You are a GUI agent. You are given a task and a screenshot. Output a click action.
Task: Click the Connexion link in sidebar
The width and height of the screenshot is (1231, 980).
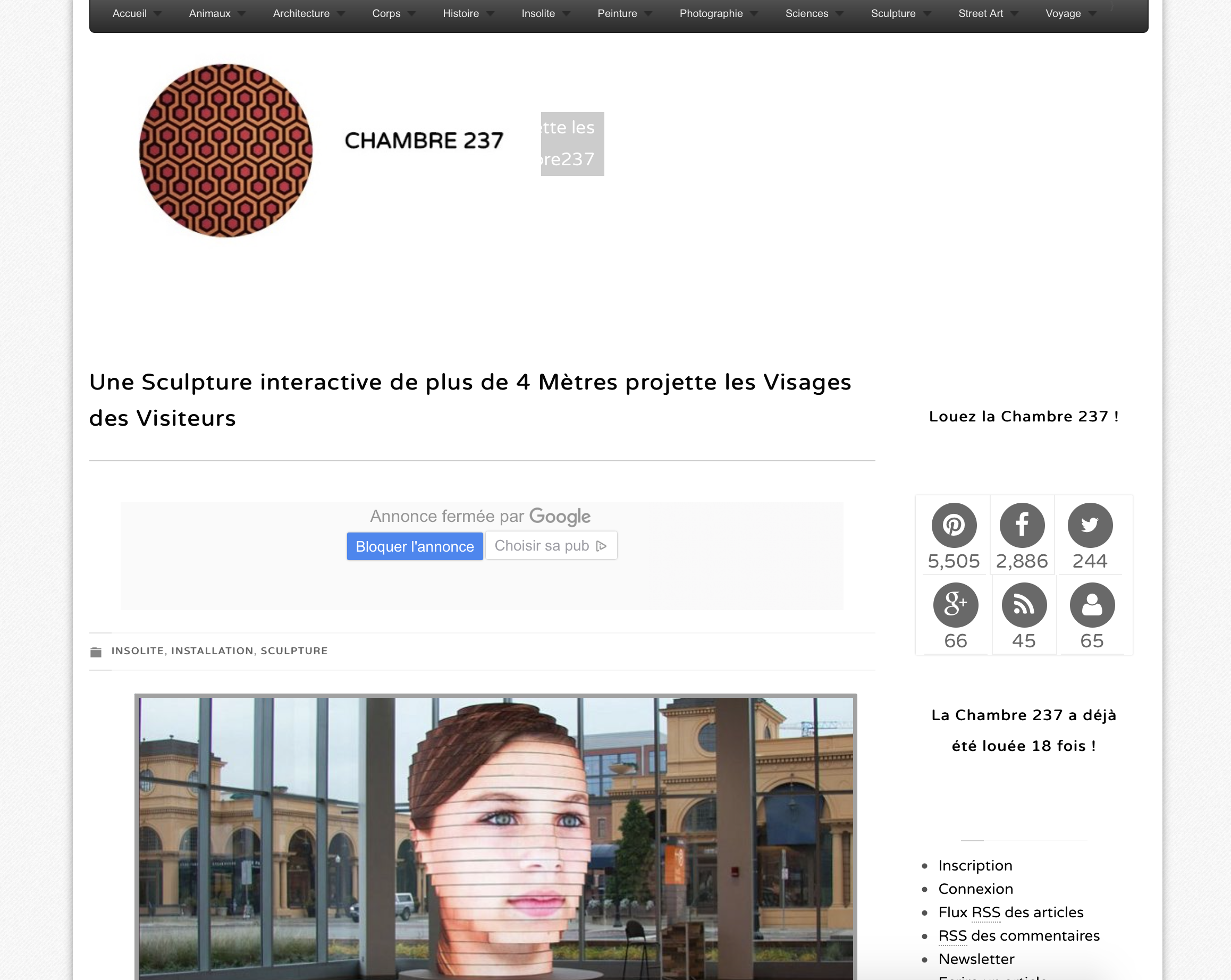(976, 889)
